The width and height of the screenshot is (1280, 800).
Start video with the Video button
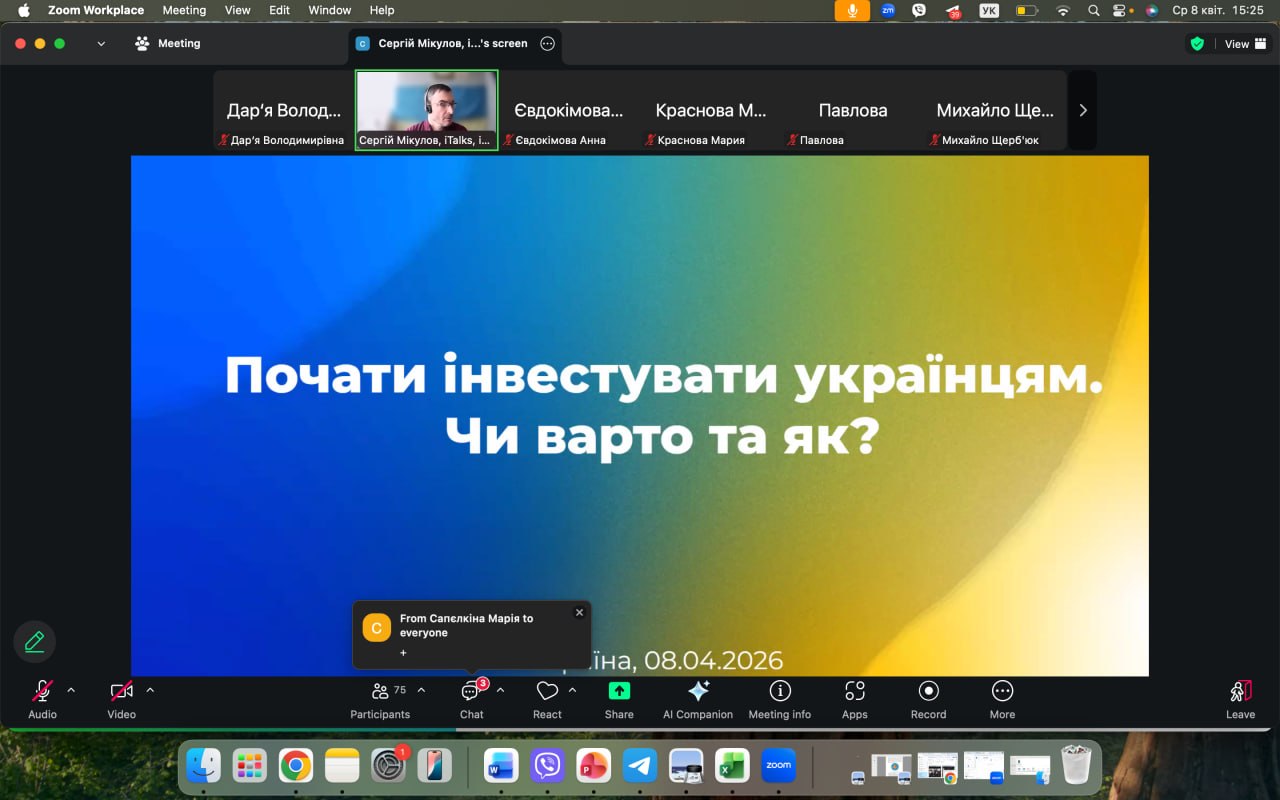[x=121, y=692]
